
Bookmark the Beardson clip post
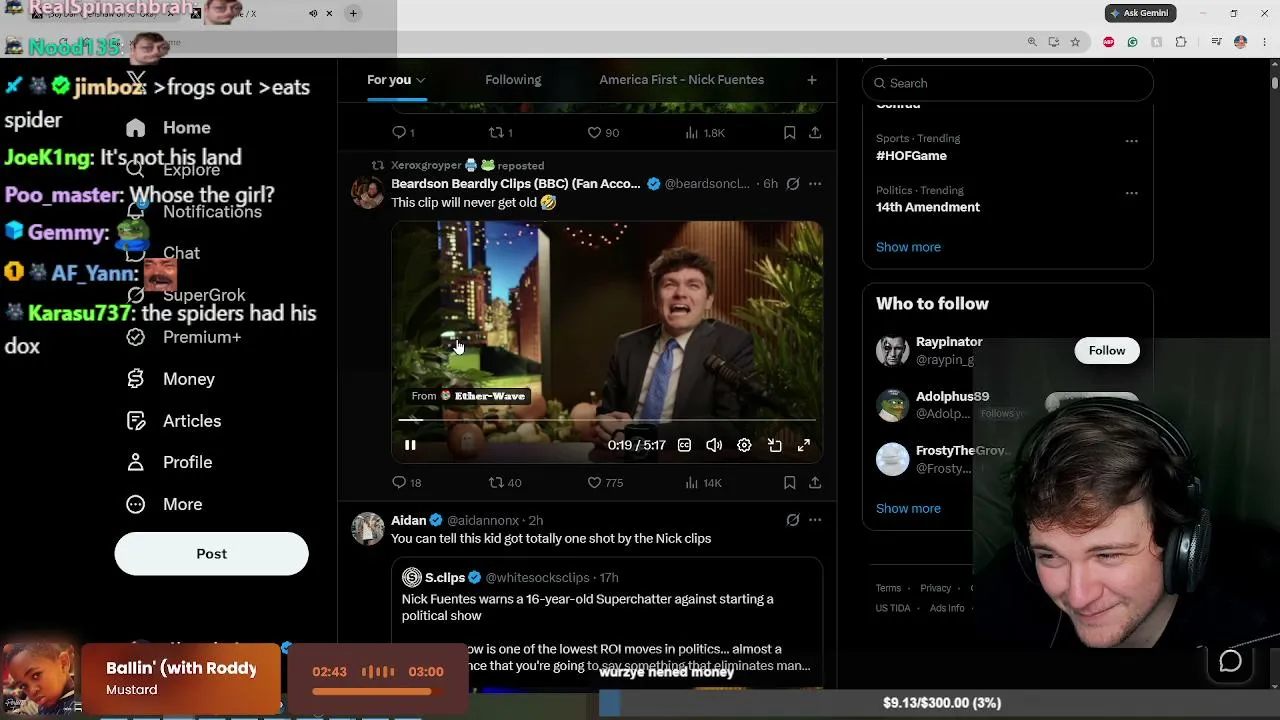point(789,482)
